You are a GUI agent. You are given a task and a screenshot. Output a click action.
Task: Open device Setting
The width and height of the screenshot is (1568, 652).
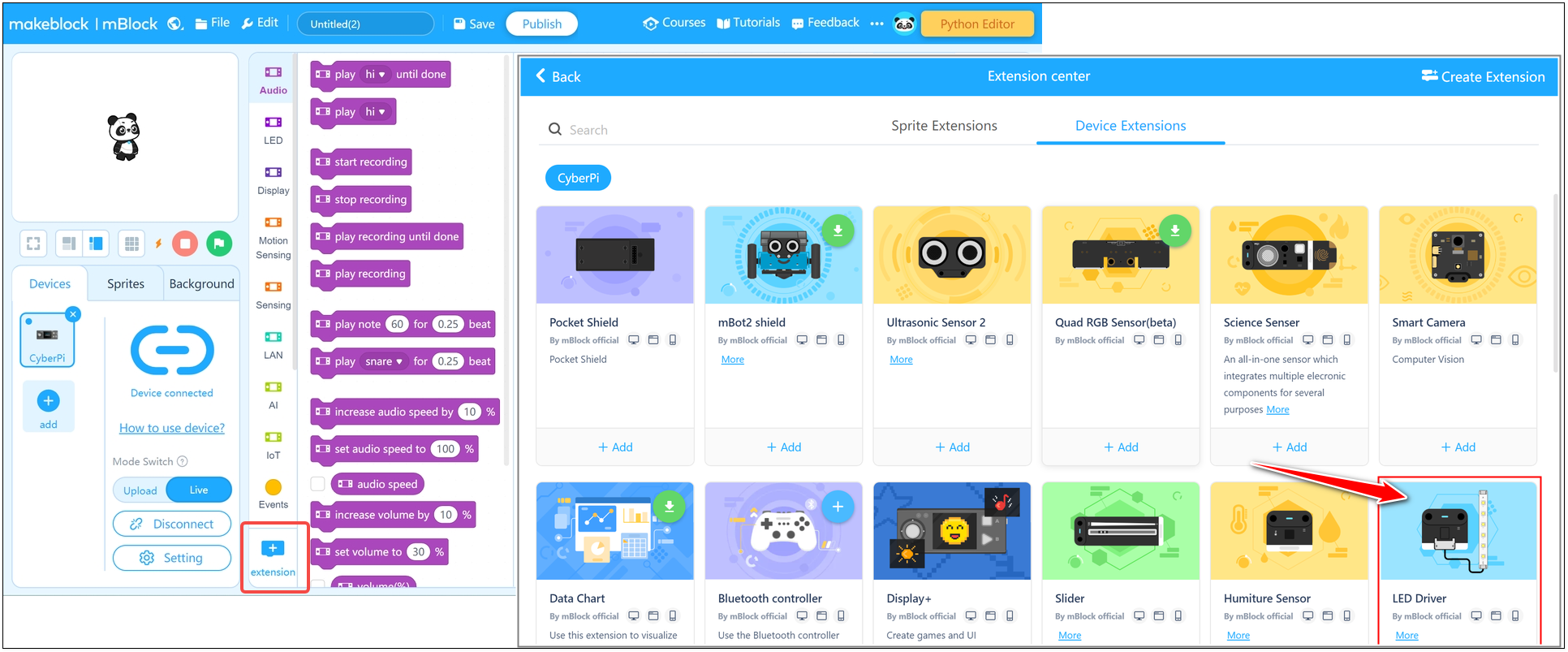172,558
